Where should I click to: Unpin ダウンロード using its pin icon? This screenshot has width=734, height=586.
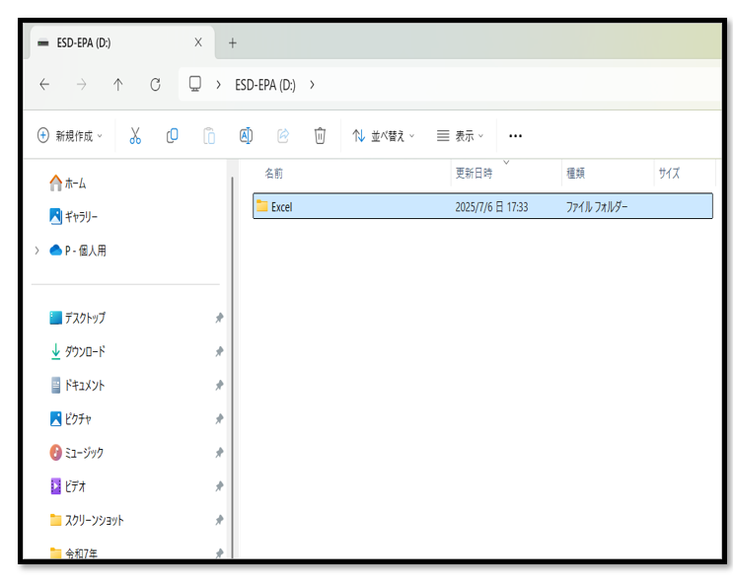pyautogui.click(x=219, y=352)
